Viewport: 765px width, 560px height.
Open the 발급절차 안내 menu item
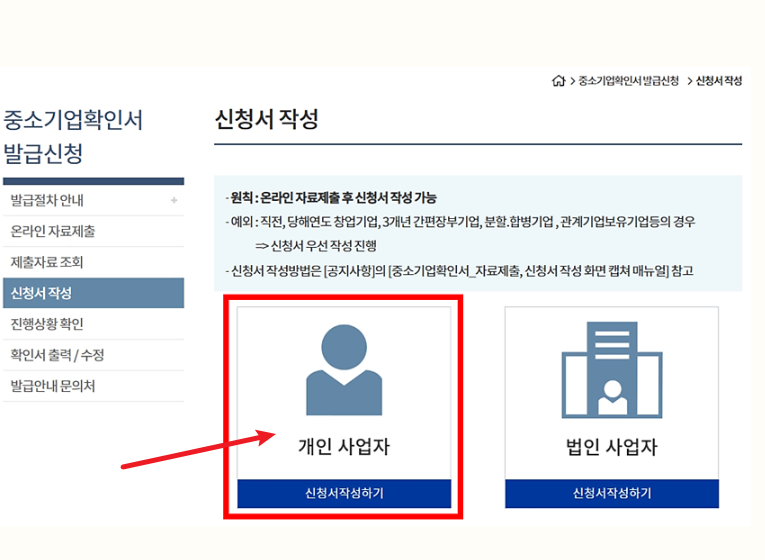(93, 200)
